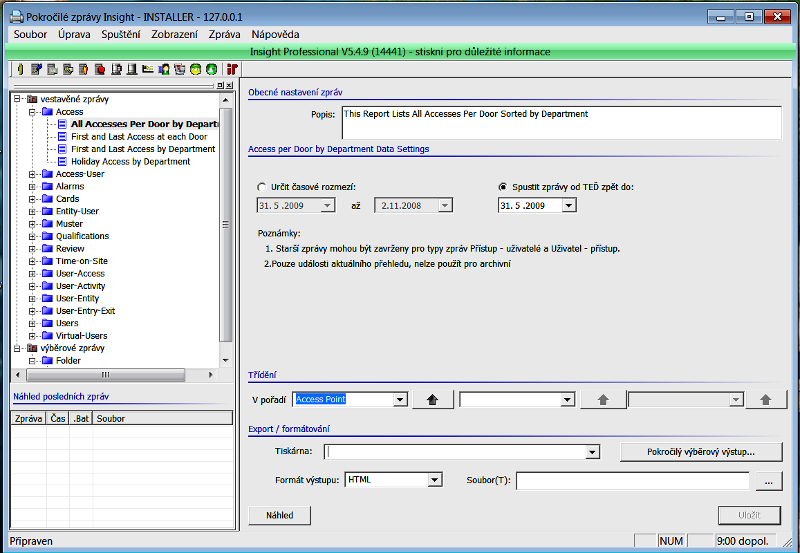Click the up arrow beside Access Point sort

[x=432, y=400]
